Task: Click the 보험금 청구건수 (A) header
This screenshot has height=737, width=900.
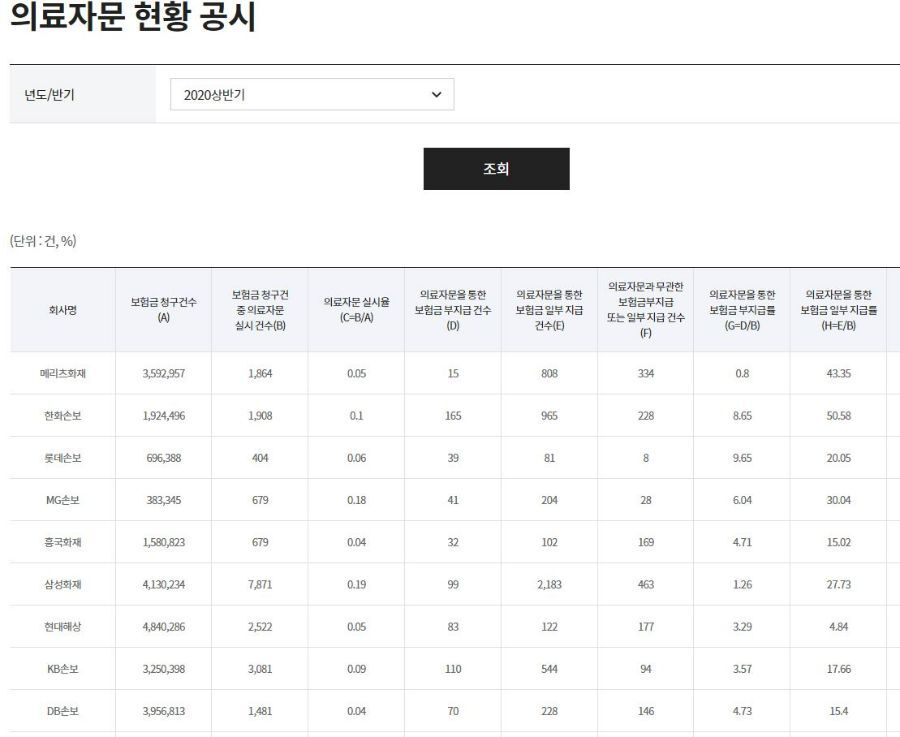Action: coord(164,310)
